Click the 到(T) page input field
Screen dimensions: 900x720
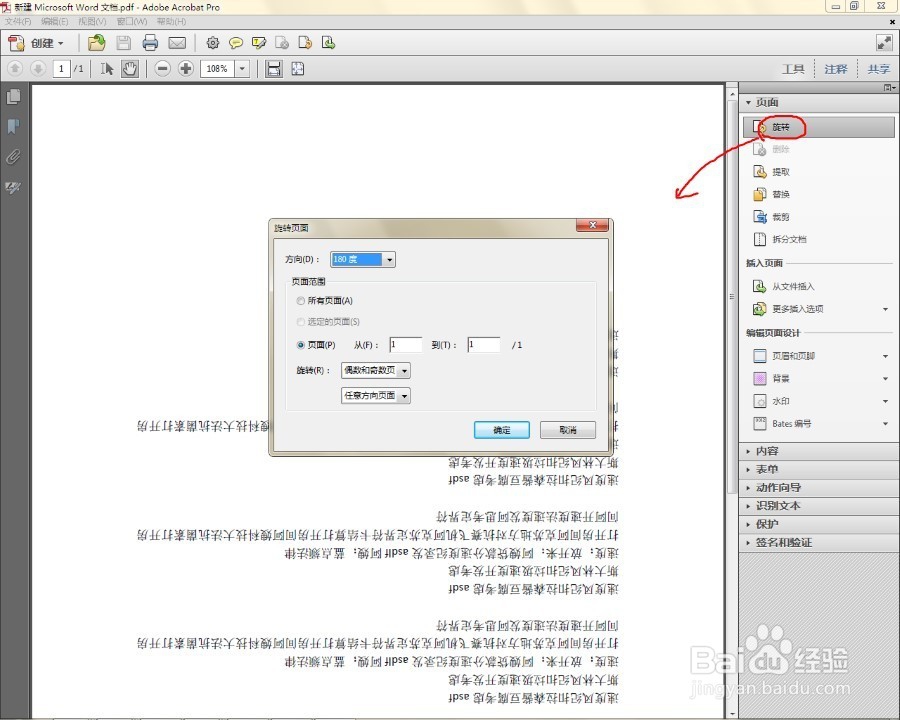click(x=484, y=344)
